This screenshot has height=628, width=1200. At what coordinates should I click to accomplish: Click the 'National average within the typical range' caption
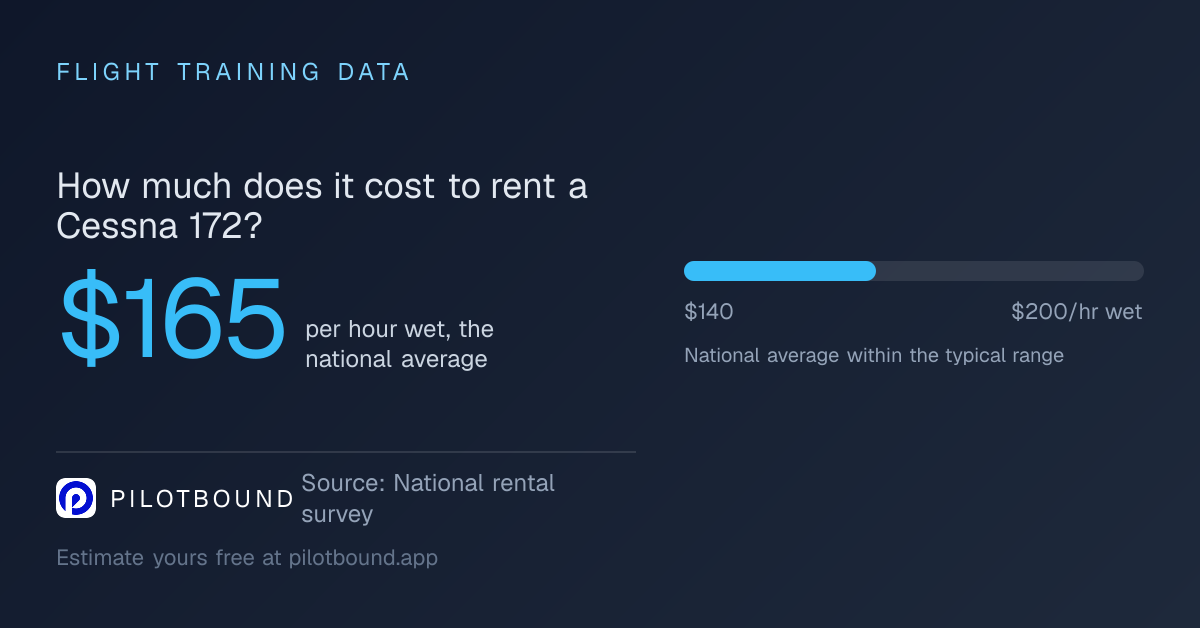pos(874,355)
